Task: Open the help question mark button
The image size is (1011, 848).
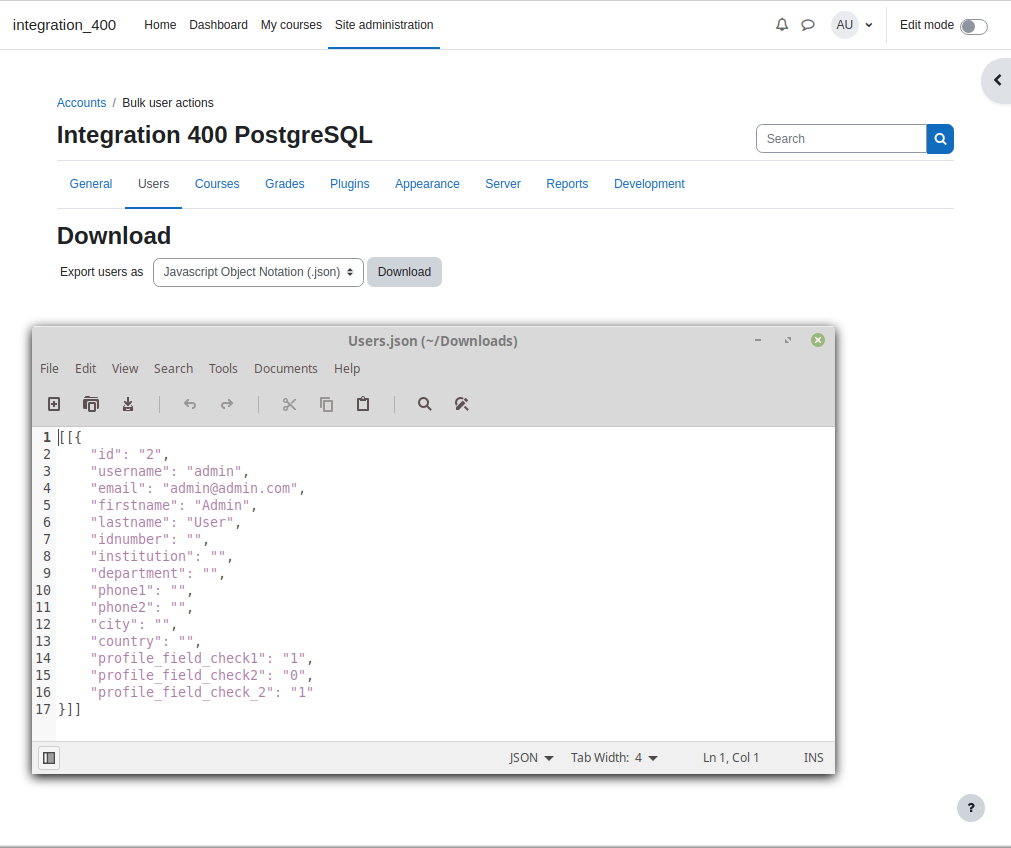Action: (970, 808)
